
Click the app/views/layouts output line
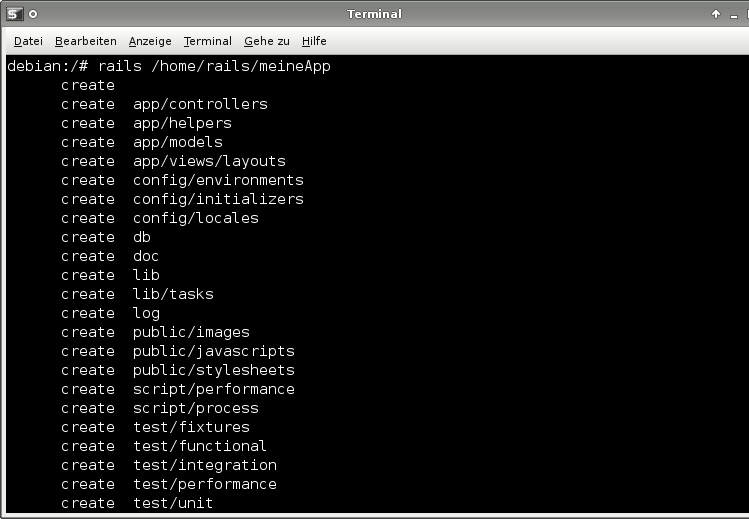coord(209,161)
